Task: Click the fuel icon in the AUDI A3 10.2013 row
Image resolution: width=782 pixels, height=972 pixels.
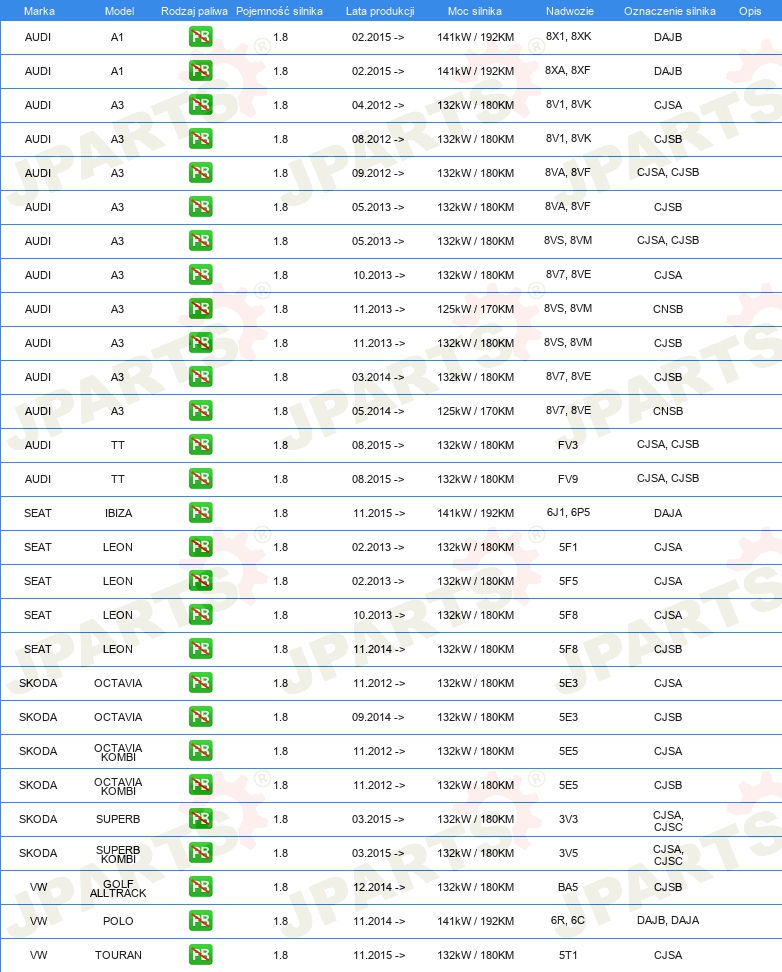Action: [200, 275]
